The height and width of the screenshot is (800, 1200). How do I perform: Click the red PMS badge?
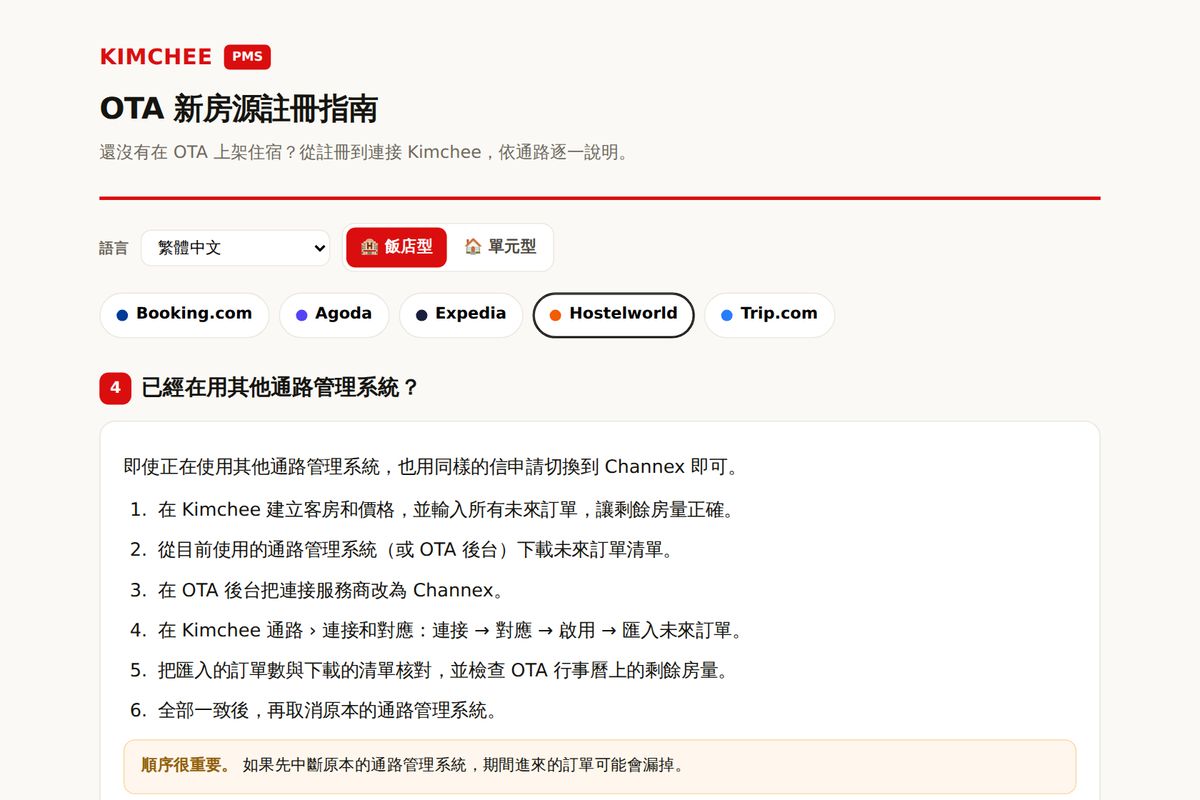247,57
